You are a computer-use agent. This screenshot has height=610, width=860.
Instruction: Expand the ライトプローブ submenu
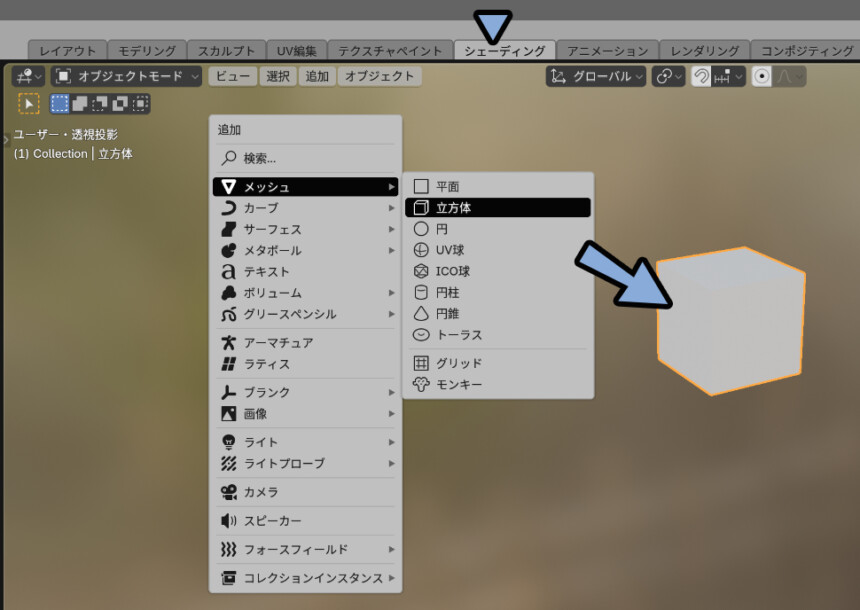coord(305,464)
